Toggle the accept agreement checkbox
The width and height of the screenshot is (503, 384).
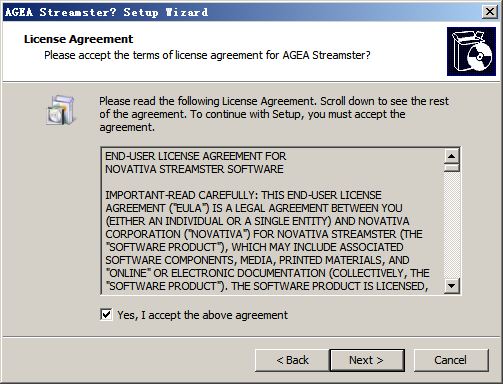pos(106,314)
